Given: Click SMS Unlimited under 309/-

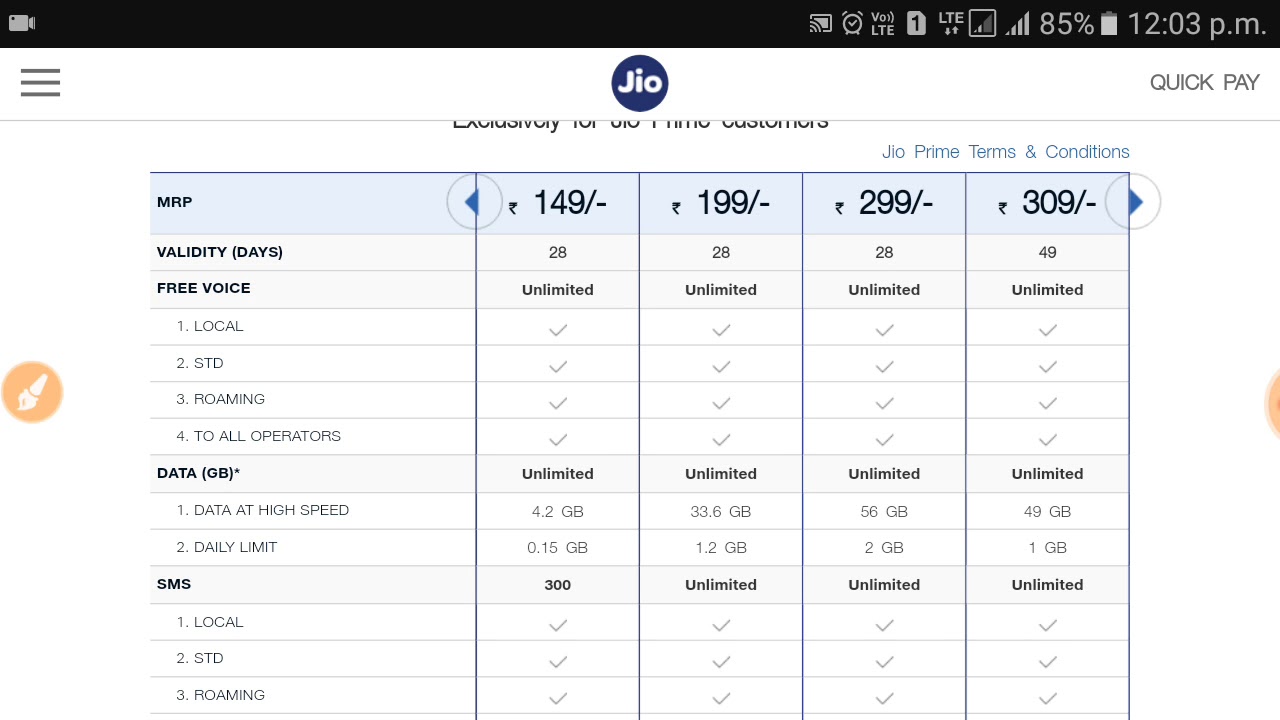Looking at the screenshot, I should pyautogui.click(x=1047, y=585).
